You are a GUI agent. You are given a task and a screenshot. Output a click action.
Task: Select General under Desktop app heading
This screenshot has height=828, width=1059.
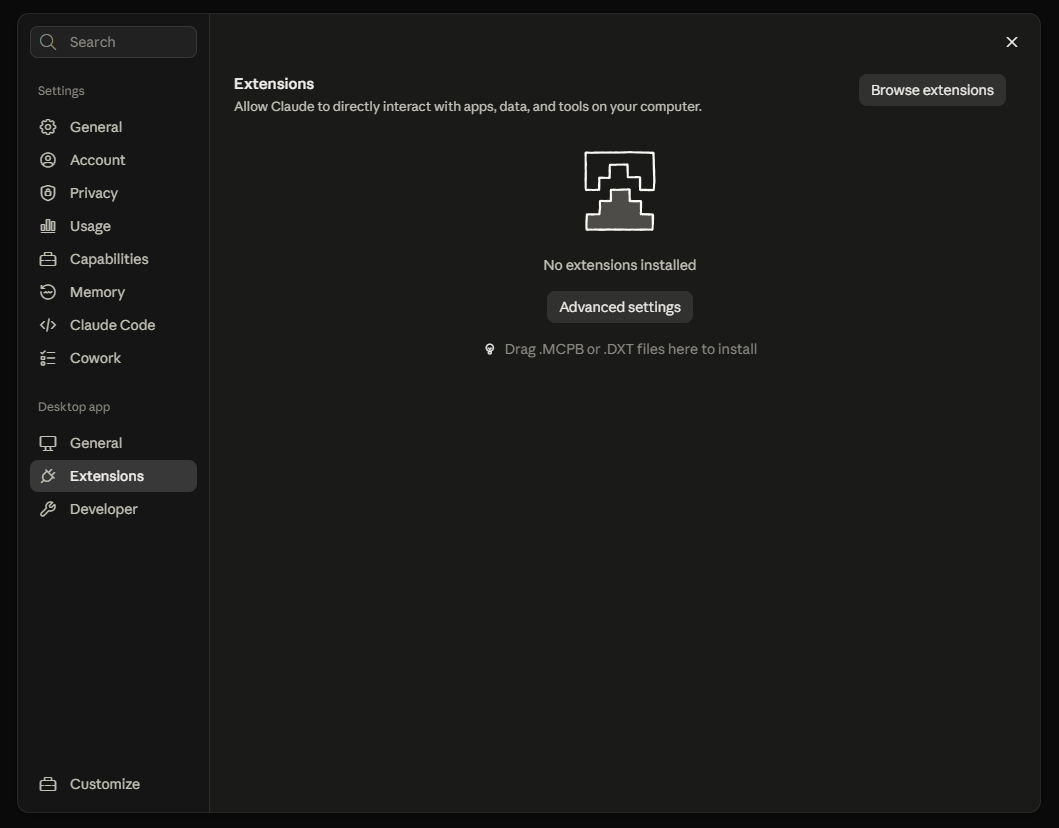click(x=113, y=443)
